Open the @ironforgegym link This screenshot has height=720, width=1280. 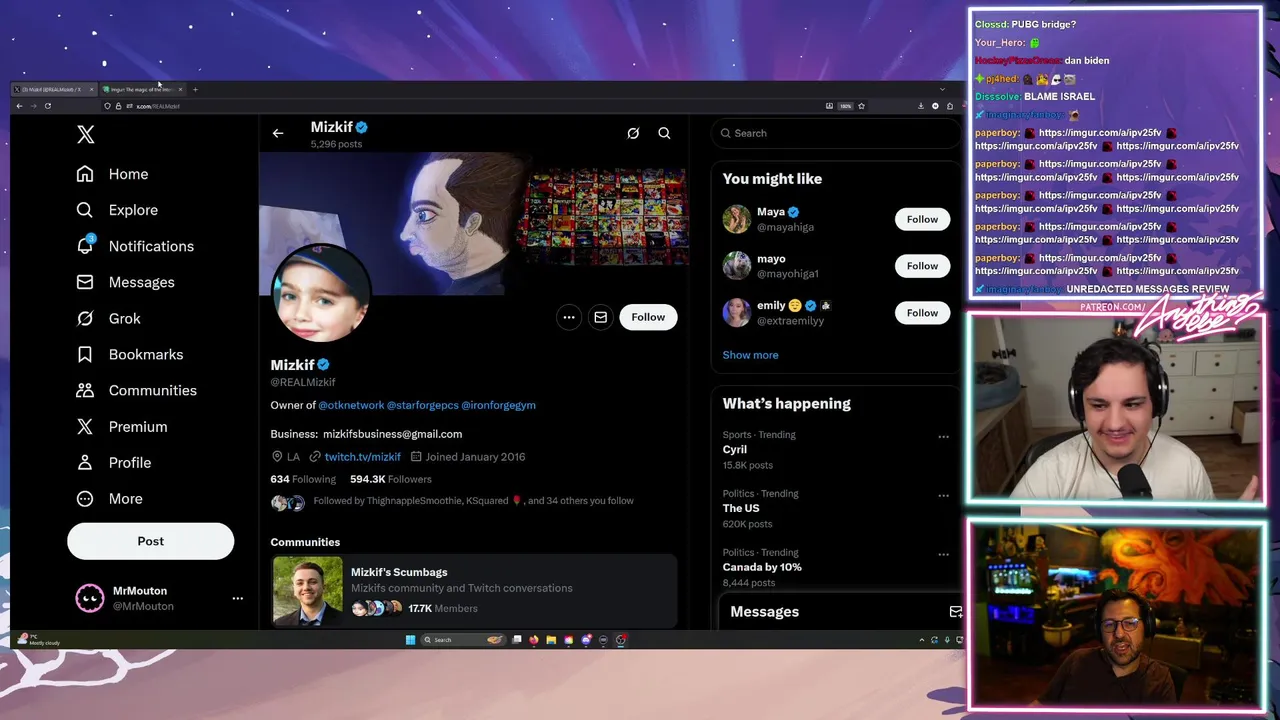tap(498, 405)
